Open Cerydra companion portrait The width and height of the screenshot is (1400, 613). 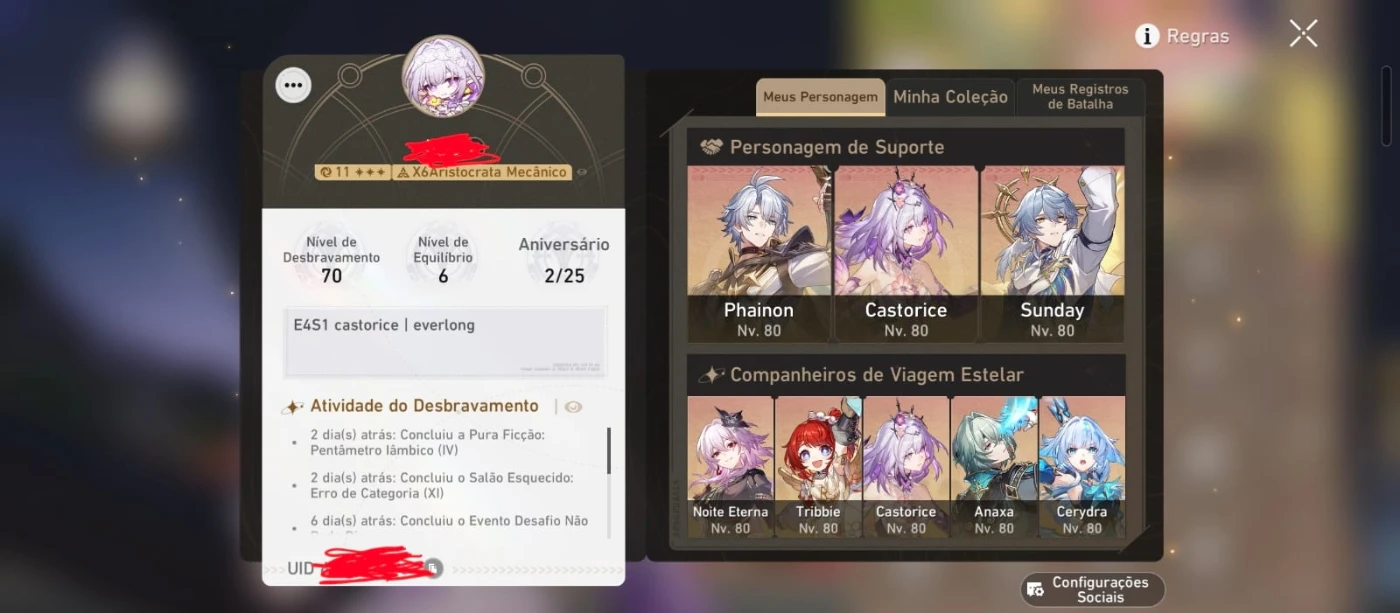point(1082,467)
